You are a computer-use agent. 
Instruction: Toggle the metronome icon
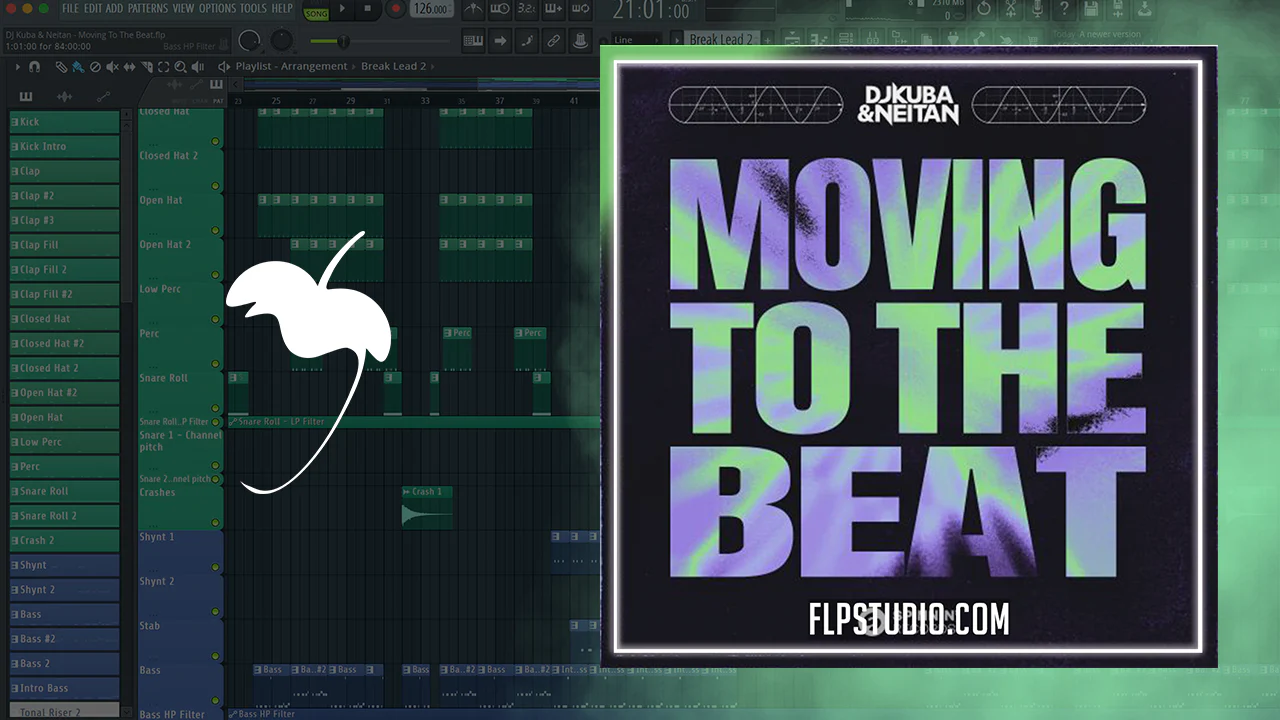click(473, 10)
